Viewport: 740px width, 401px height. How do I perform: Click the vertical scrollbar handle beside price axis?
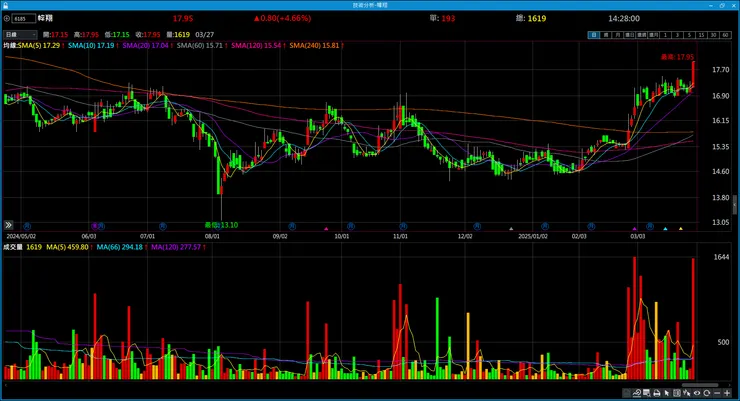[x=735, y=205]
